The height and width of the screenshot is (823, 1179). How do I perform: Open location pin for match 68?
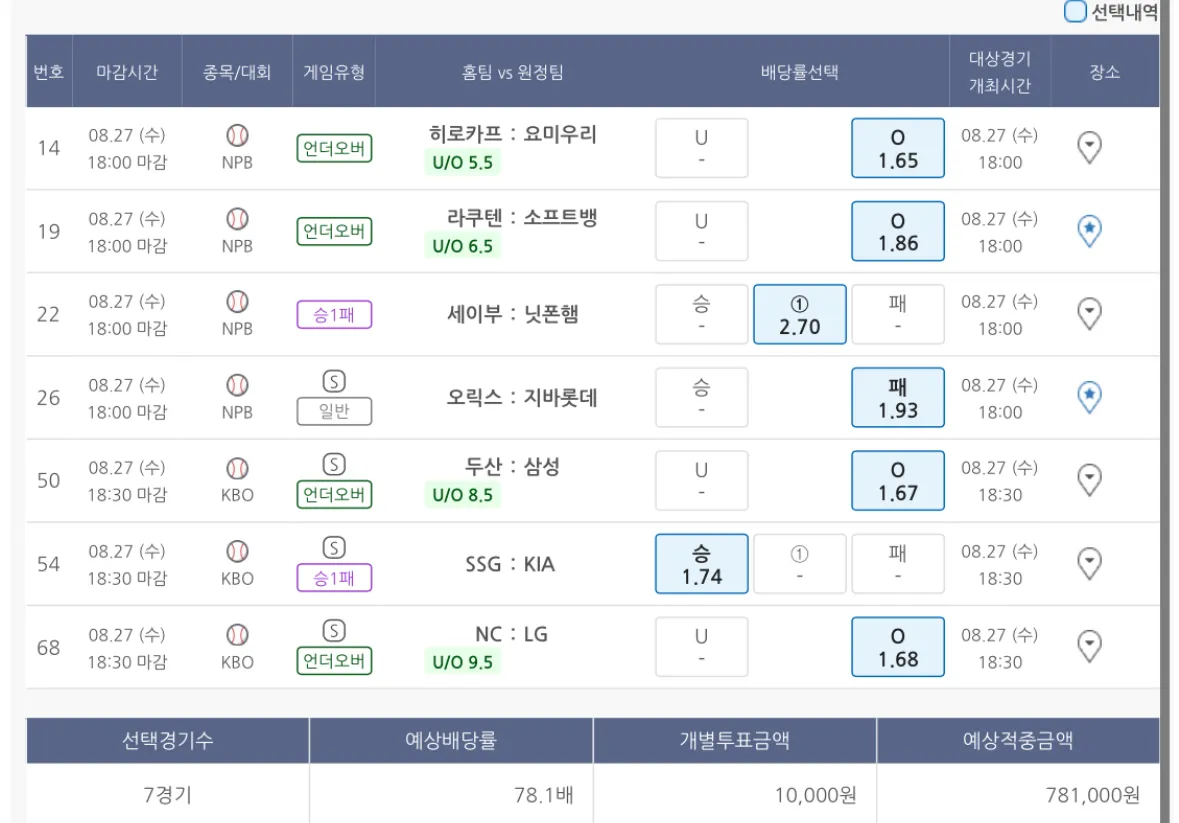pos(1089,647)
